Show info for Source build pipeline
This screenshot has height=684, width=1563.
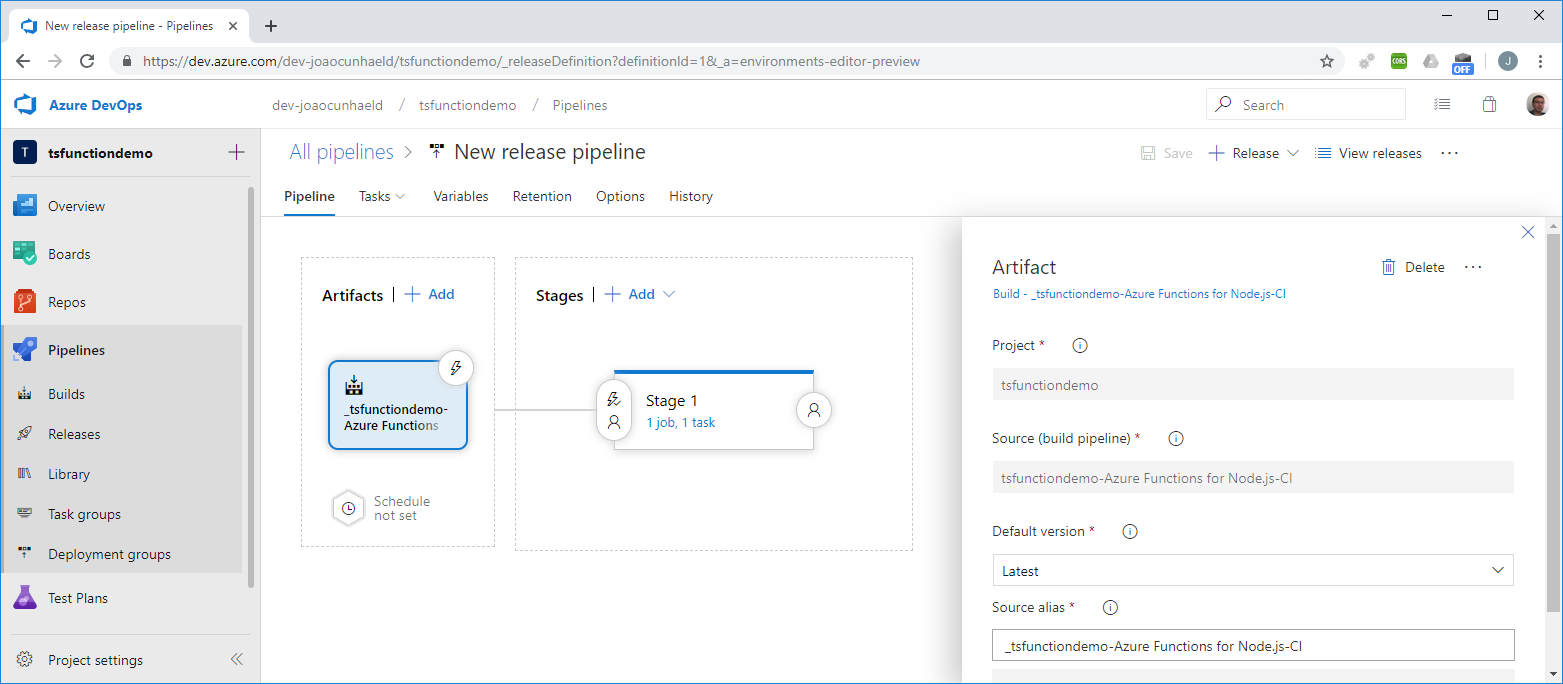tap(1176, 438)
